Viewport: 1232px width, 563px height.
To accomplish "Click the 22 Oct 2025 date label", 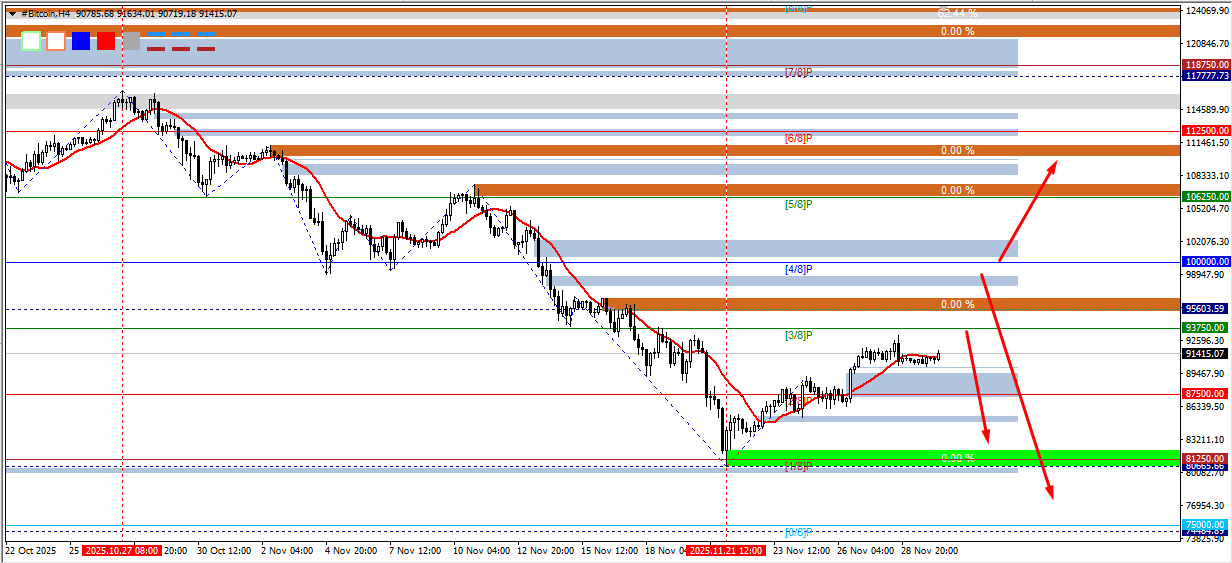I will pos(33,551).
